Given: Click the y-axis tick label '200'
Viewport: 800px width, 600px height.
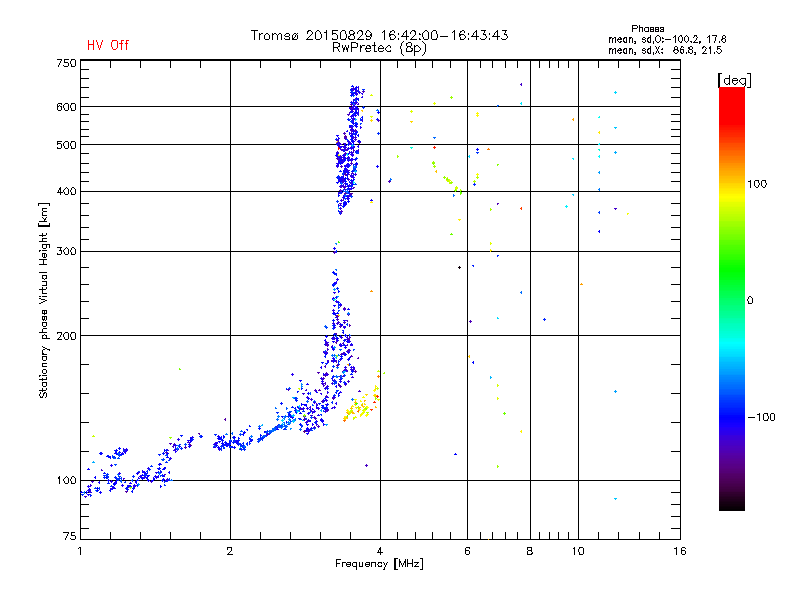Looking at the screenshot, I should 66,336.
